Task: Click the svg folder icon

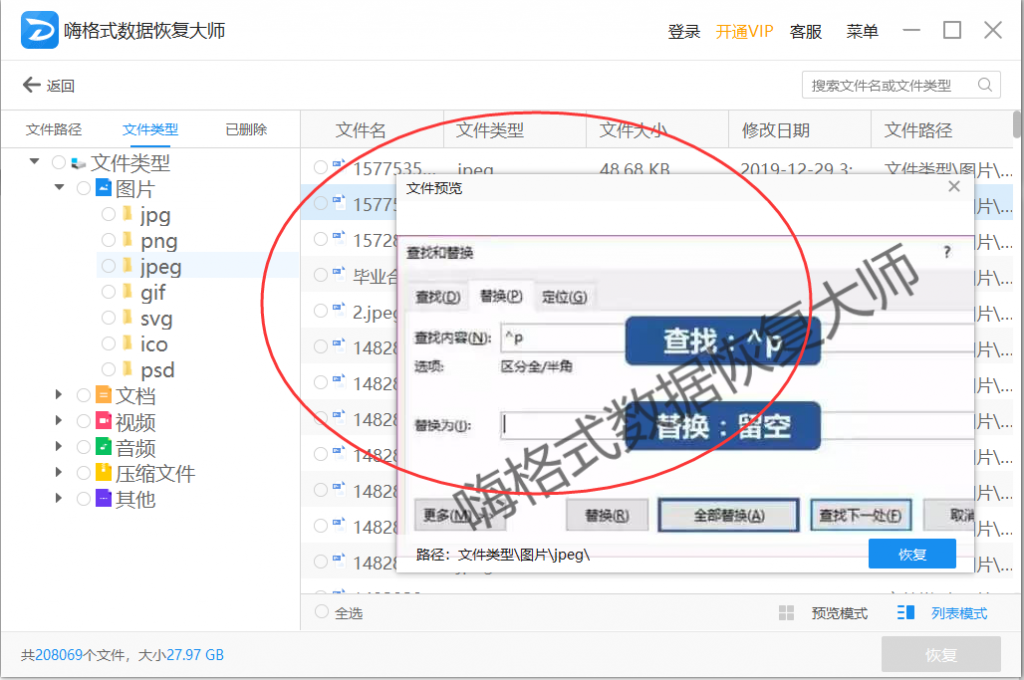Action: (x=127, y=317)
